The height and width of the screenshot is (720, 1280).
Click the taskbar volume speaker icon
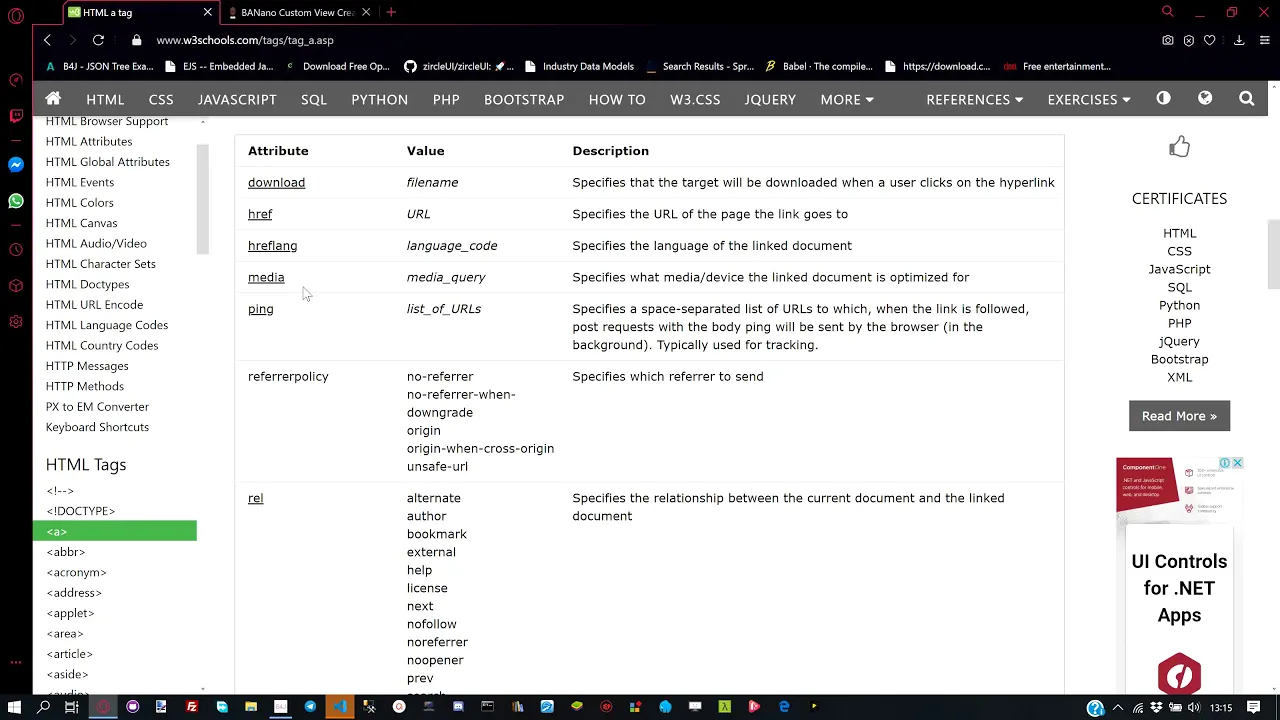(1193, 707)
